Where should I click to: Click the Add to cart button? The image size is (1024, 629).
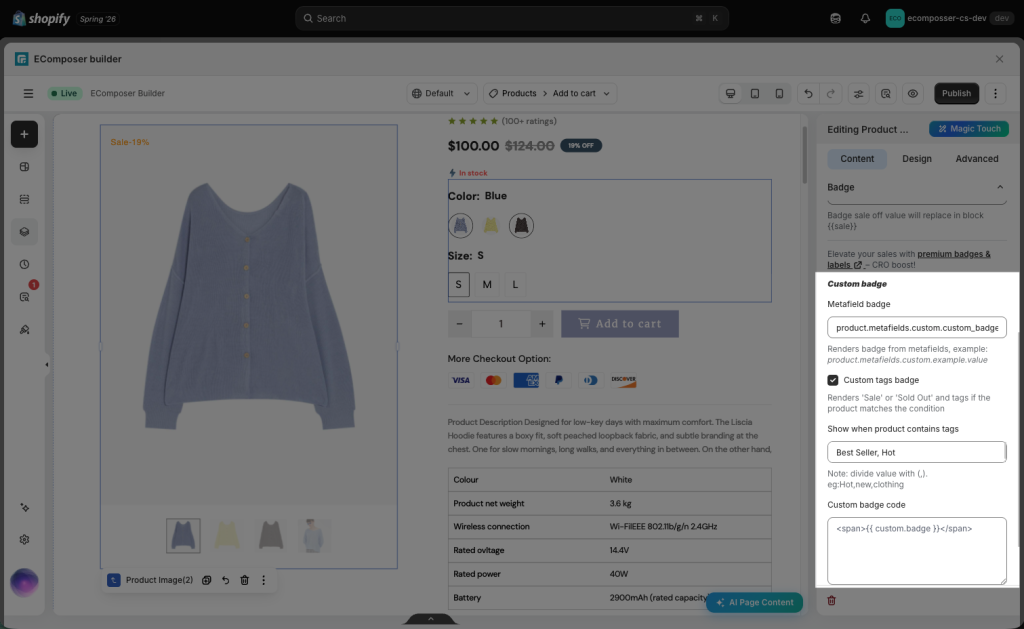pos(620,324)
